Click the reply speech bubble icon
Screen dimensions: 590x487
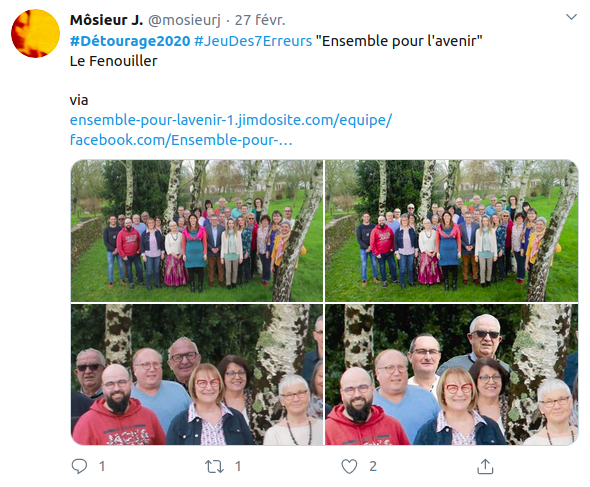coord(79,466)
